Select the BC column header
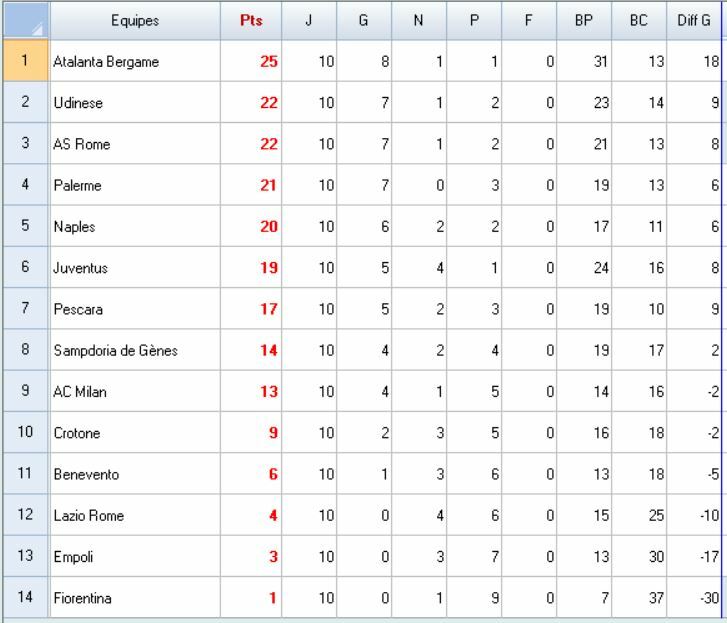Image resolution: width=727 pixels, height=623 pixels. click(x=639, y=21)
